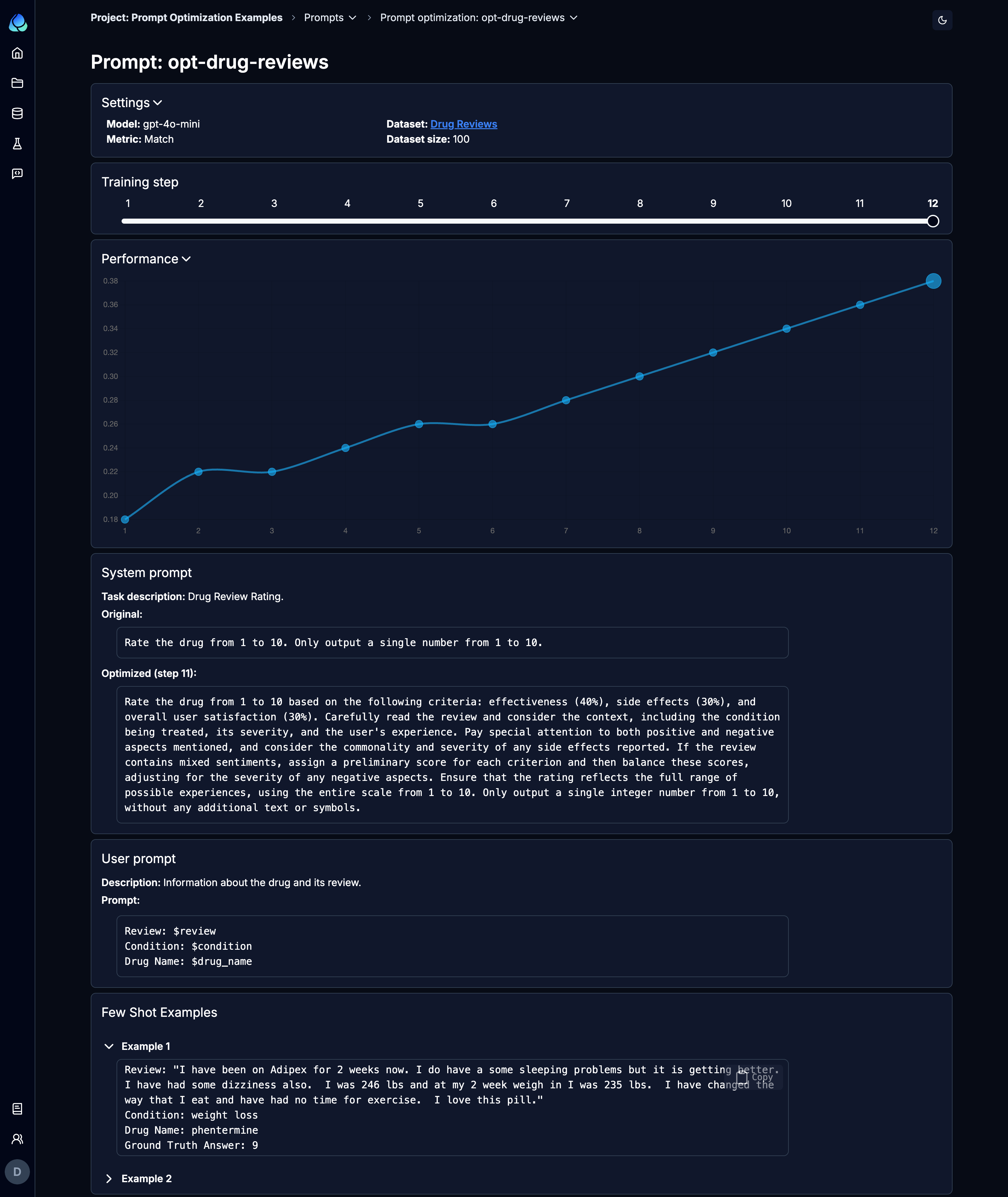Open the Drug Reviews dataset link
Image resolution: width=1008 pixels, height=1197 pixels.
point(463,124)
